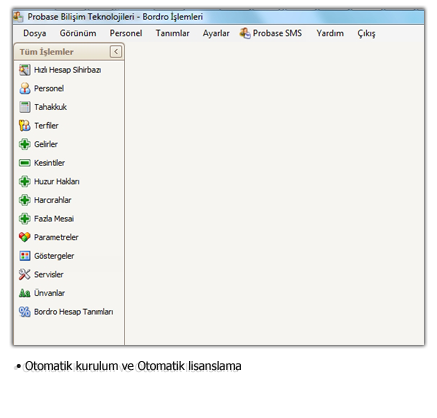Select the Tahakkuk calculator icon
This screenshot has width=437, height=418.
[24, 107]
